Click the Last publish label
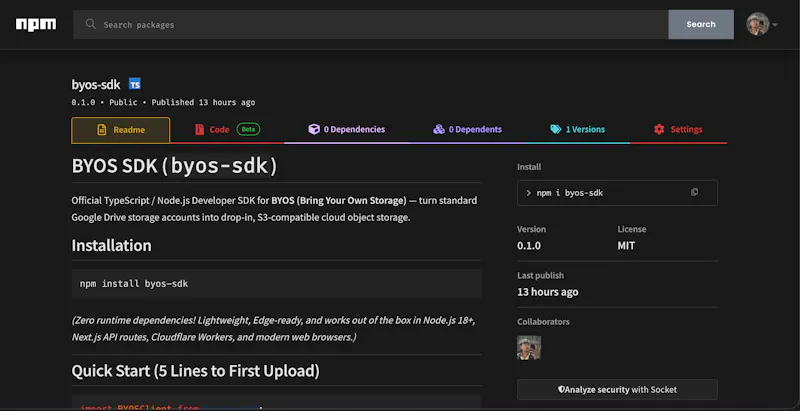This screenshot has height=411, width=800. pos(540,275)
